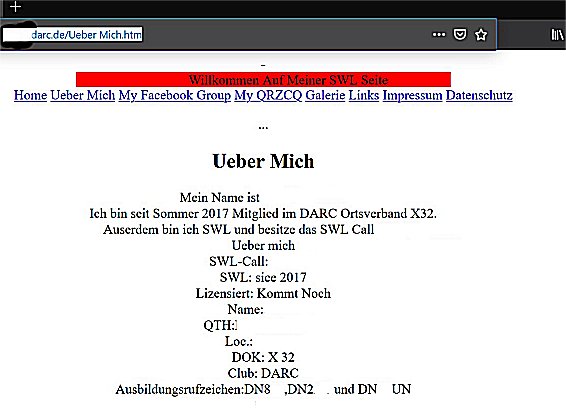Screen dimensions: 566x408
Task: Open My QRZCQ link
Action: click(x=268, y=95)
